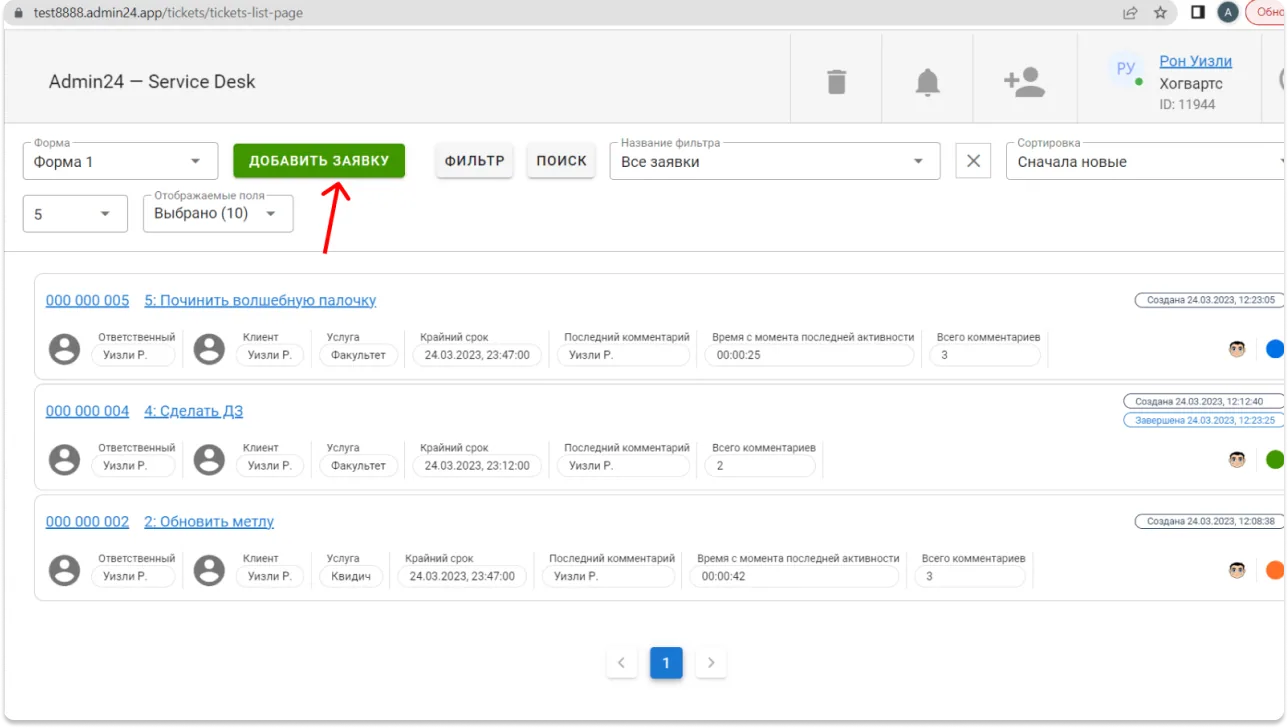Open the Рон Уизли profile link

[x=1195, y=61]
